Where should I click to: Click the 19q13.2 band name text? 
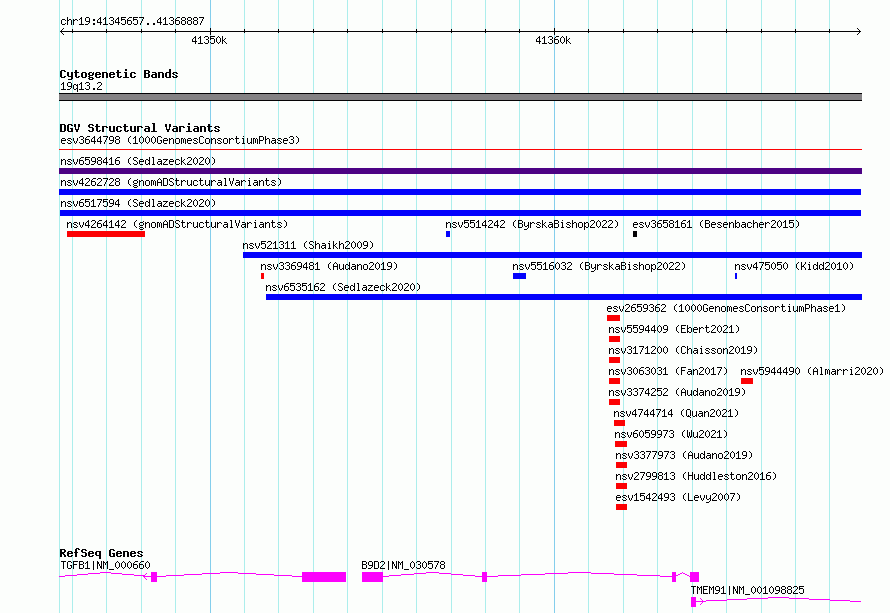click(81, 86)
